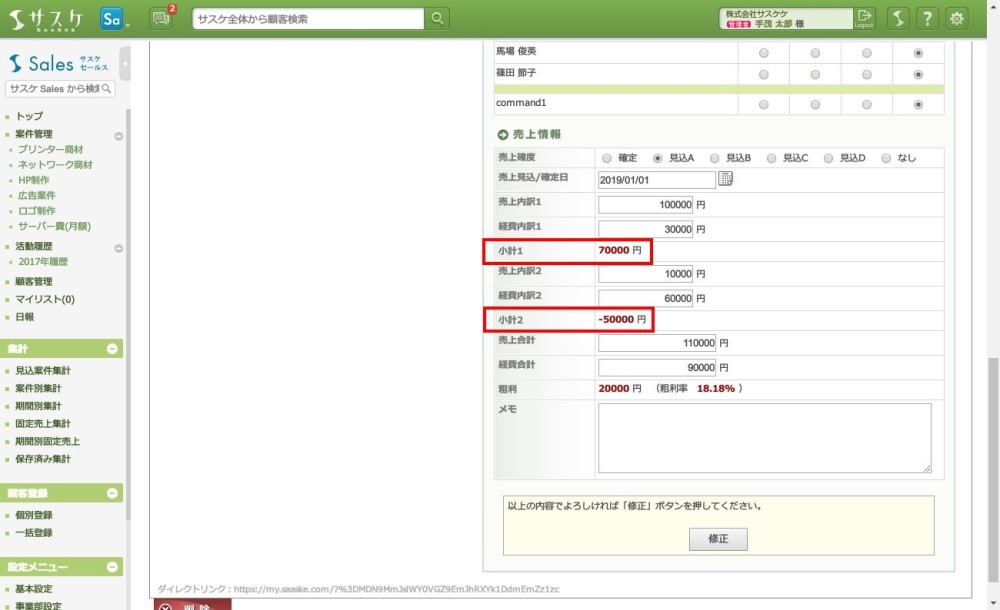Open the Sa app switcher dropdown

point(115,18)
